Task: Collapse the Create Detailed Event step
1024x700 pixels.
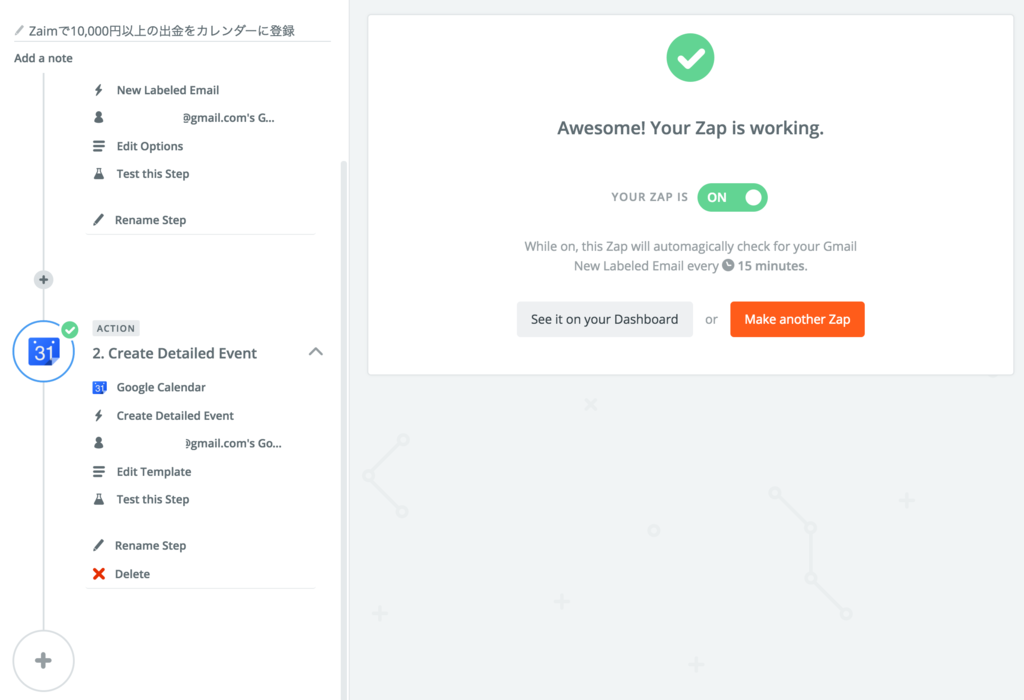Action: tap(316, 352)
